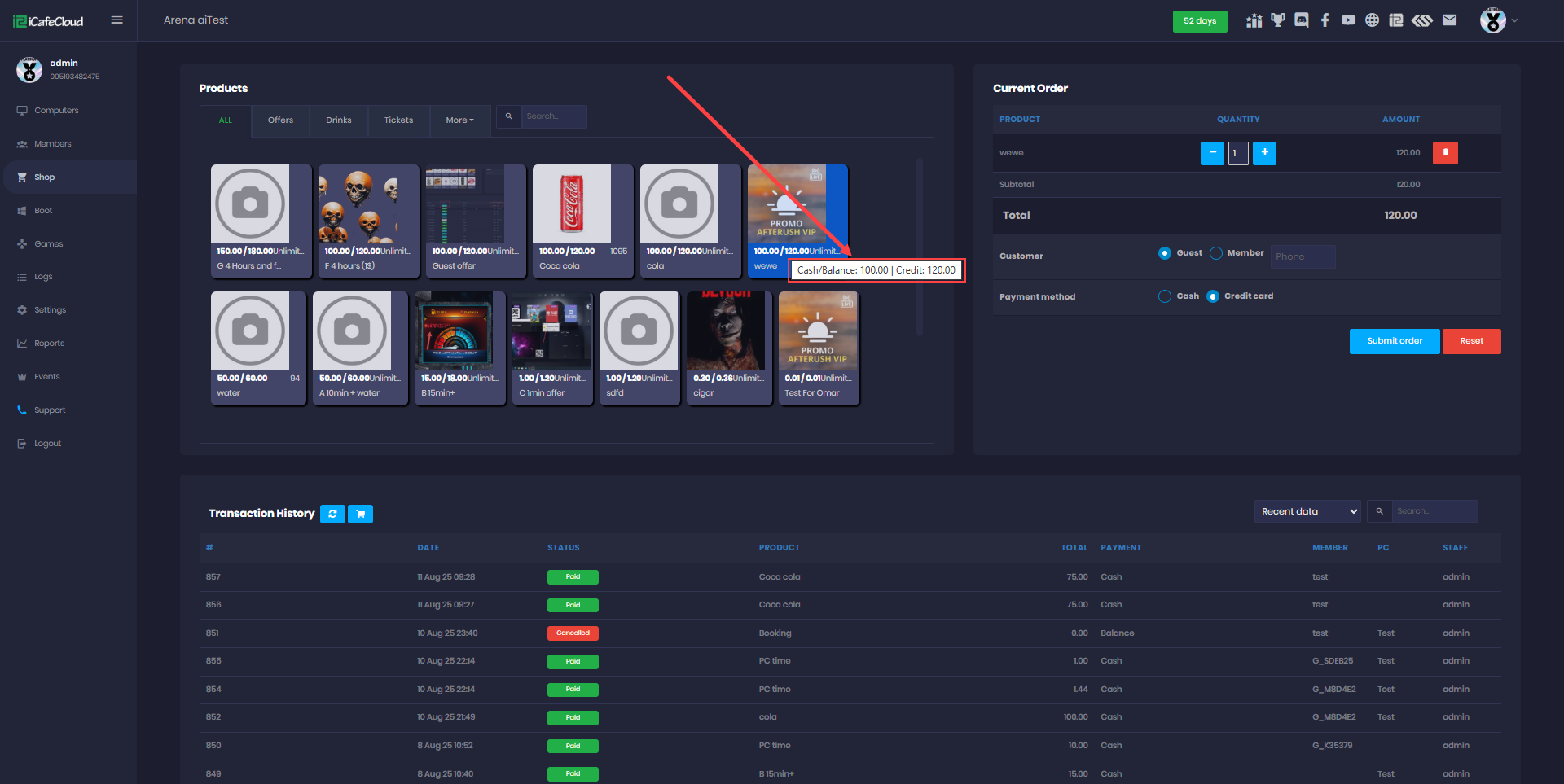The image size is (1564, 784).
Task: Click the Submit order button
Action: tap(1394, 341)
